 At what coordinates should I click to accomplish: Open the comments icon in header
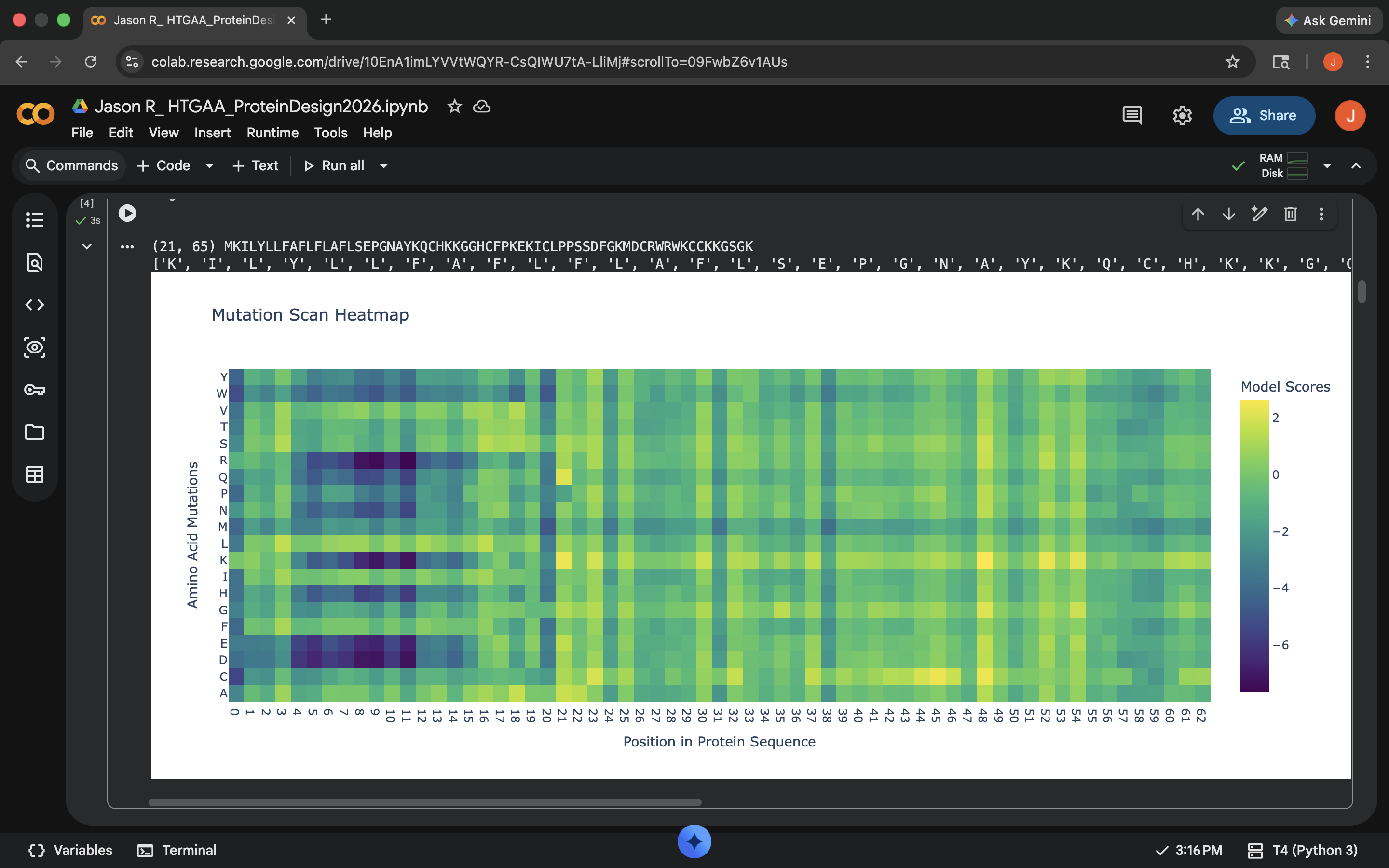(x=1132, y=115)
